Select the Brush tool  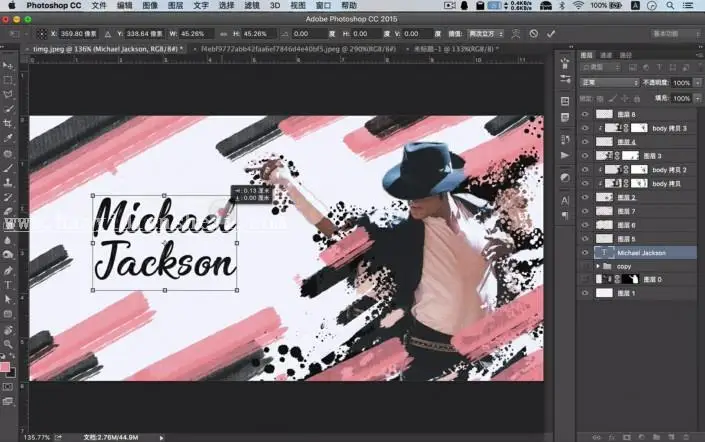tap(8, 168)
